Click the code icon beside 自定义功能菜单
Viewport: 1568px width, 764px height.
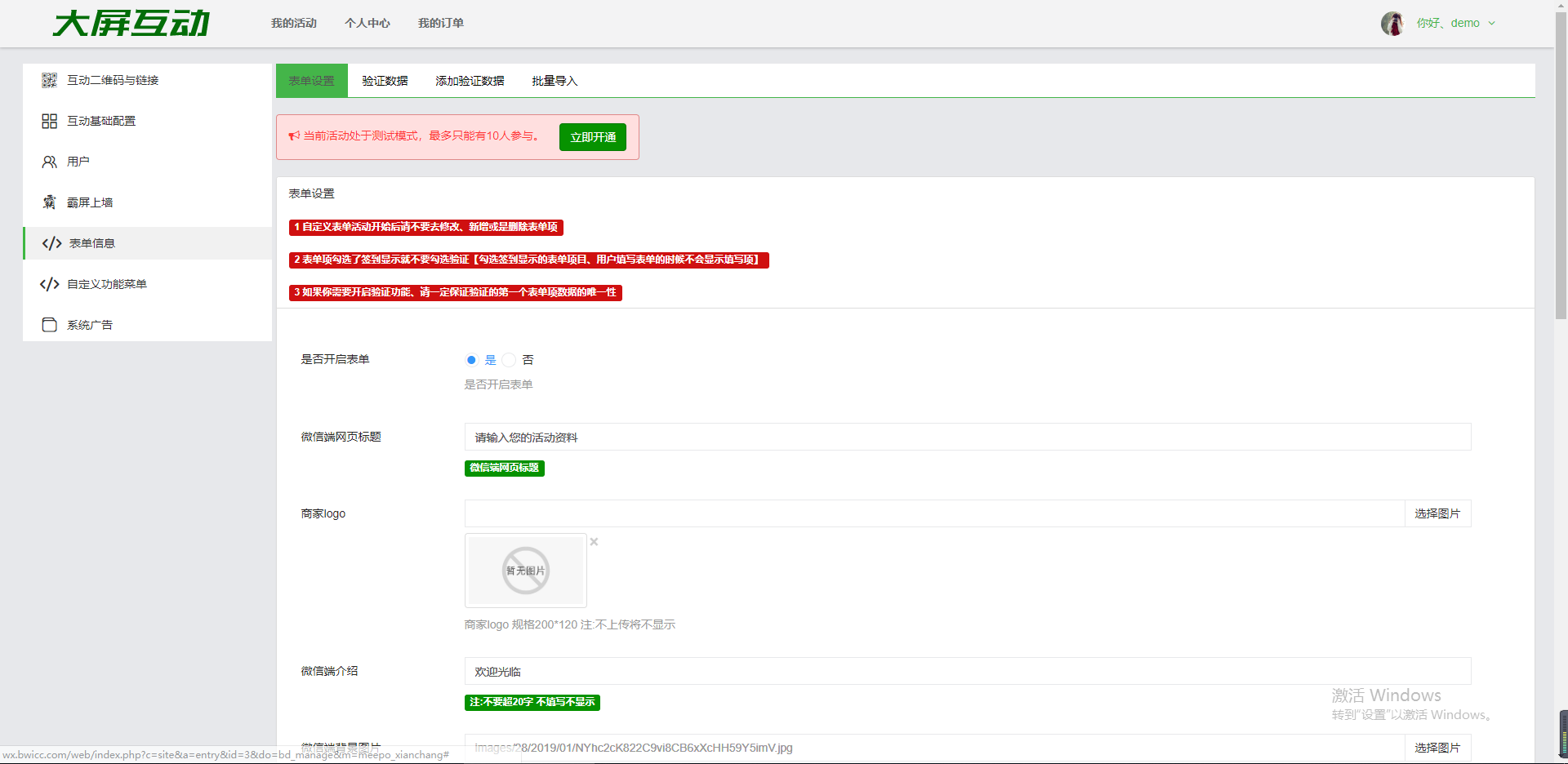49,284
